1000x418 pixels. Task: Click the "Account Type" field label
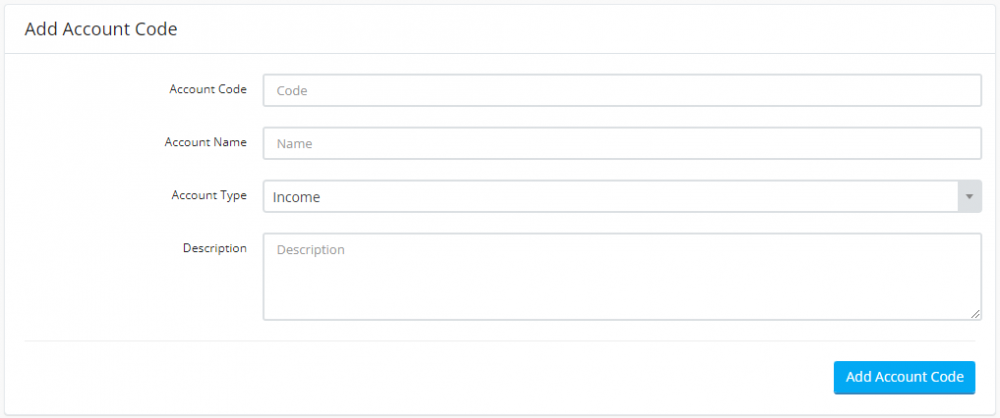click(x=209, y=195)
